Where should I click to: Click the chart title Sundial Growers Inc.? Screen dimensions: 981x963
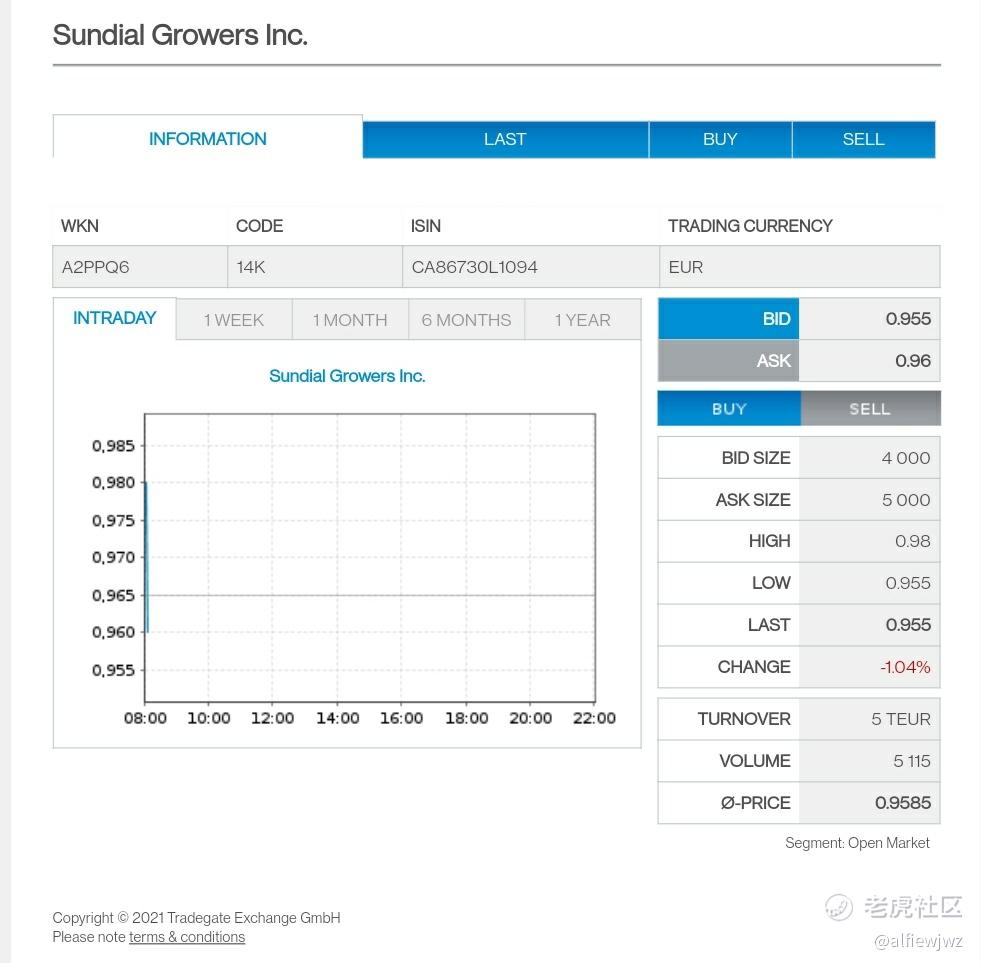[347, 375]
